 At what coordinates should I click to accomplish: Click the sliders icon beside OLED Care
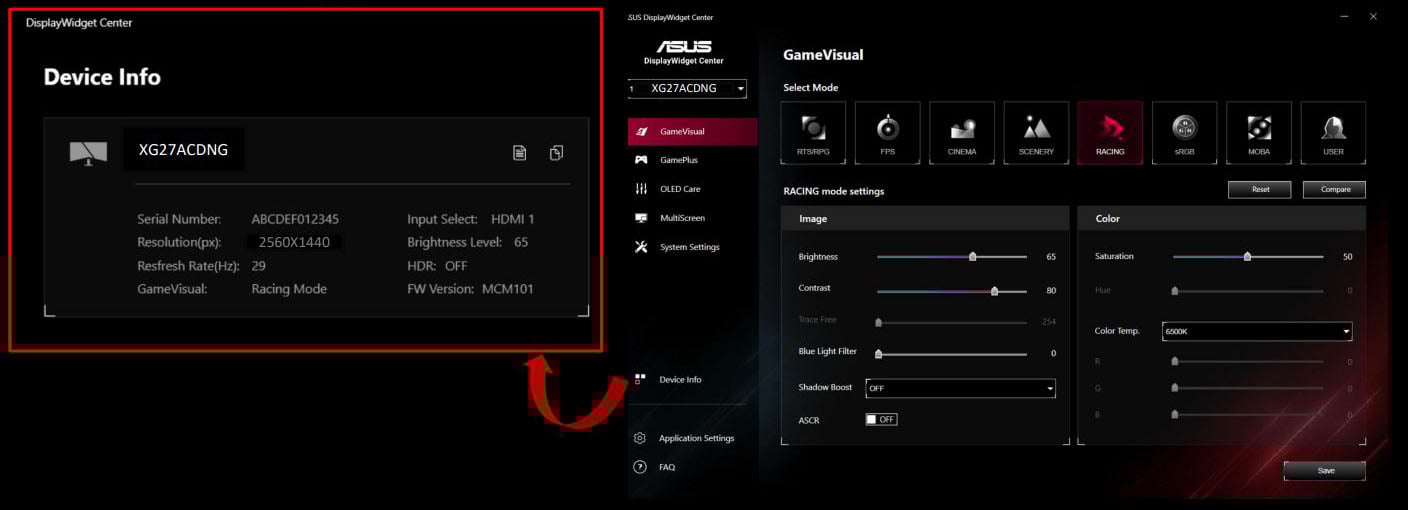click(641, 189)
